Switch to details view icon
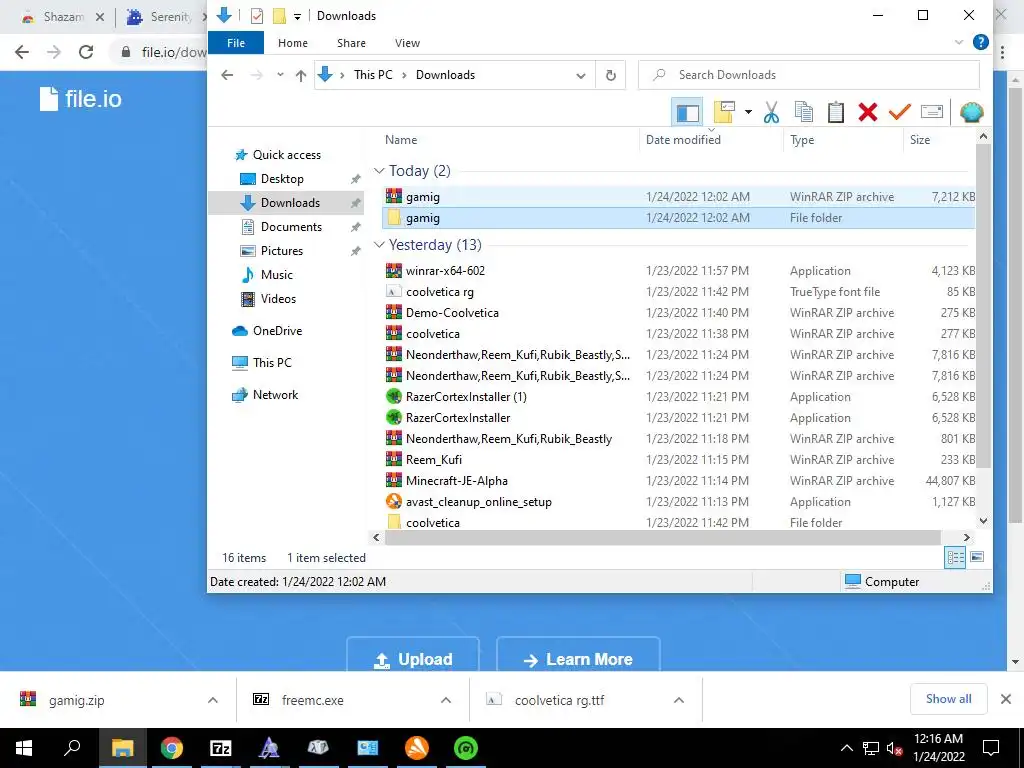The height and width of the screenshot is (768, 1024). [x=955, y=557]
